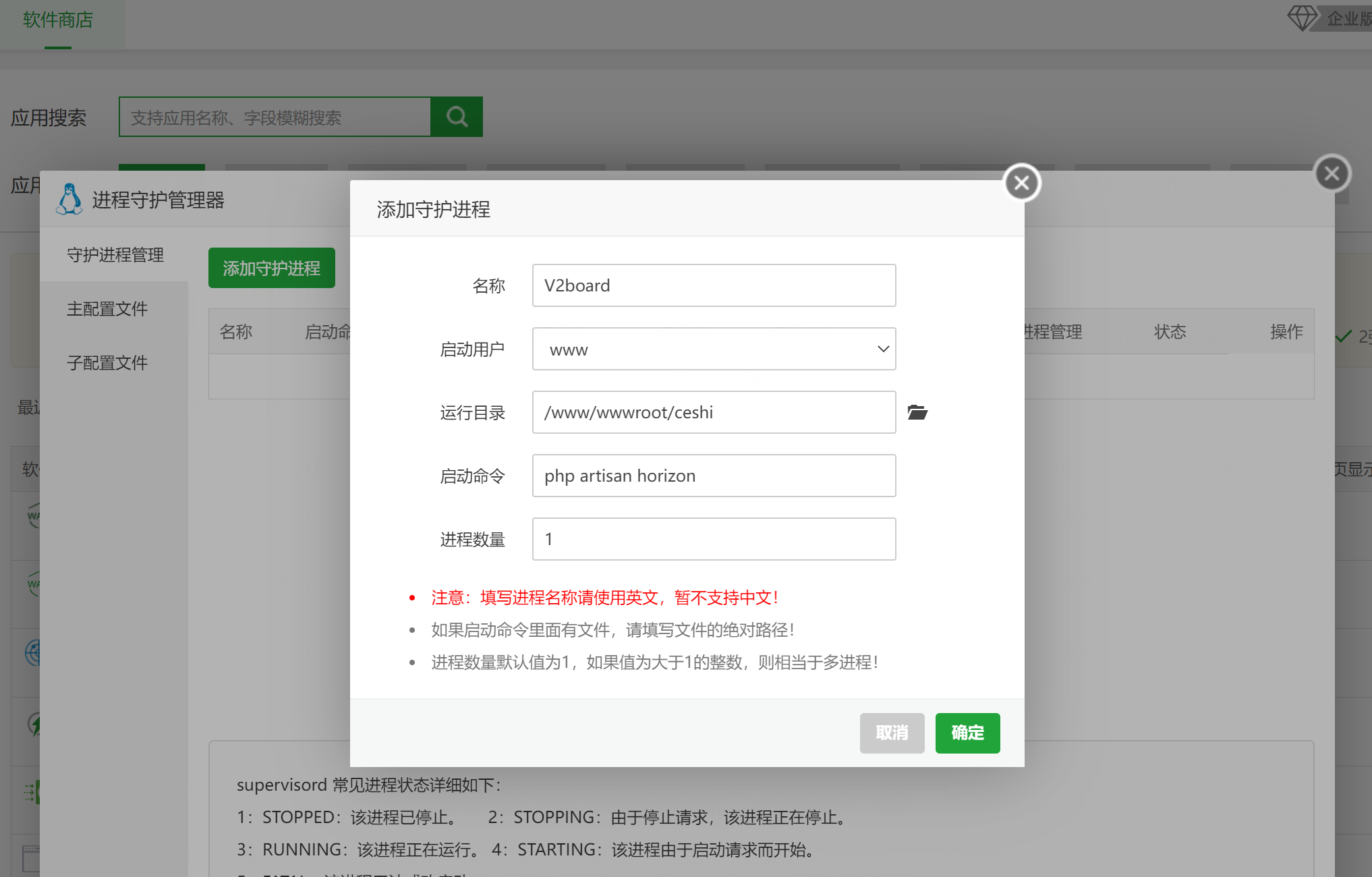This screenshot has height=877, width=1372.
Task: Close the add daemon process dialog
Action: point(1022,183)
